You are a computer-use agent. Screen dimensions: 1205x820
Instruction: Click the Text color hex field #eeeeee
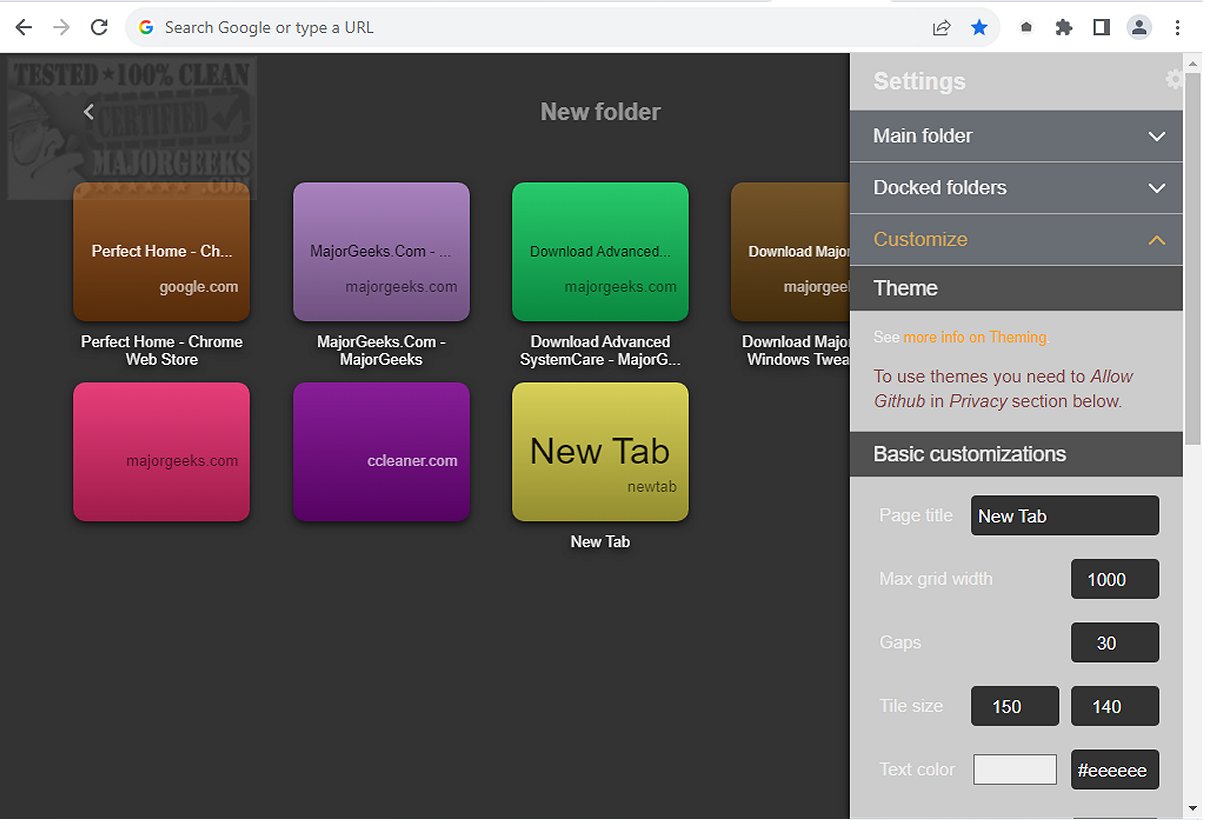[1115, 770]
